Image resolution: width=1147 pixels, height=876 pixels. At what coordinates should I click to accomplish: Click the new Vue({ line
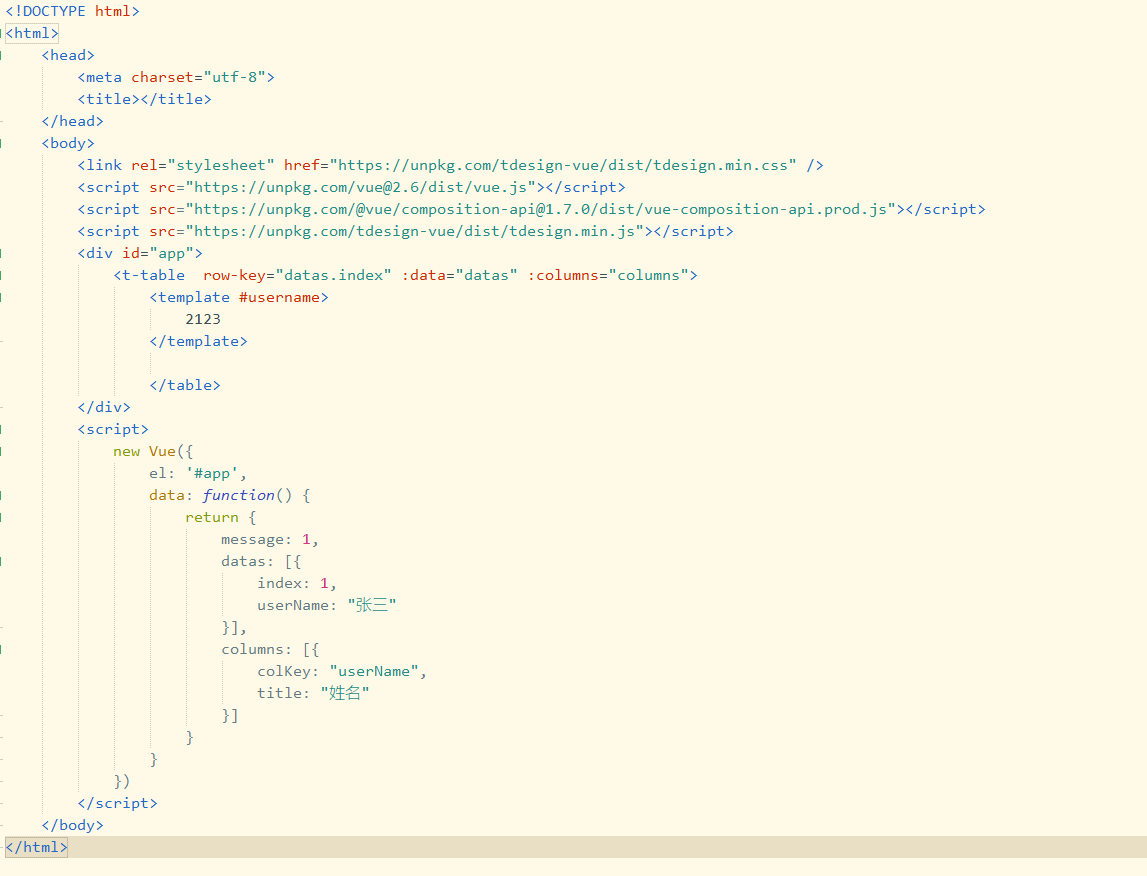(153, 451)
